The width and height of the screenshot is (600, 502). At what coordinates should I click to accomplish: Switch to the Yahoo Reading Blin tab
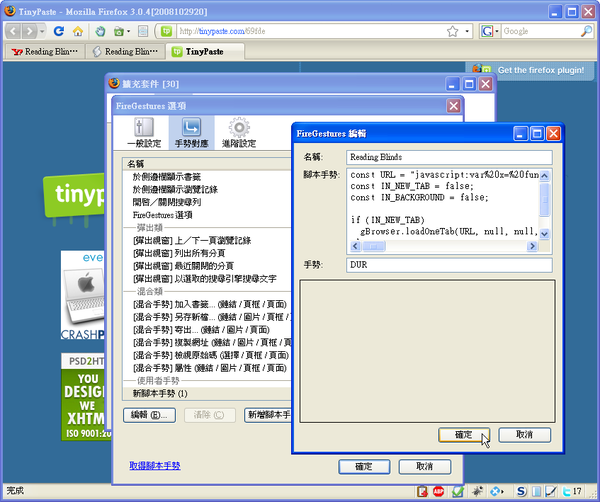click(x=44, y=52)
